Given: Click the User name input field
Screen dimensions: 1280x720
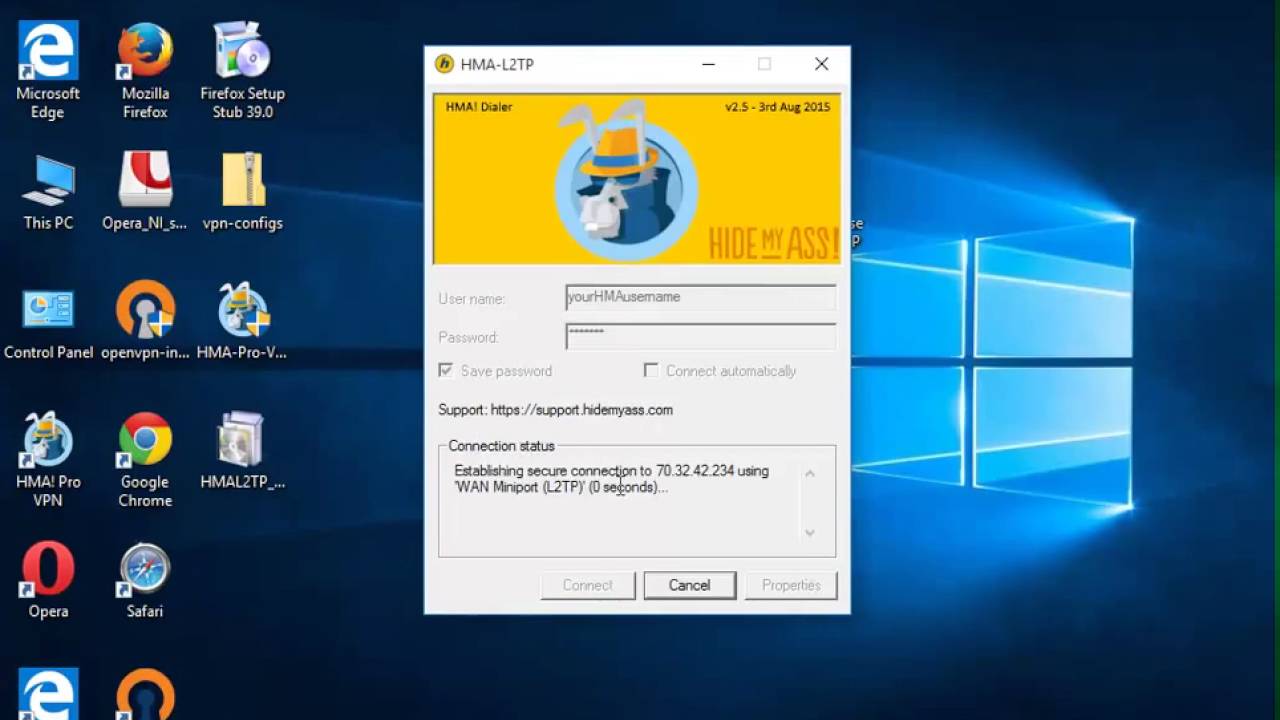Looking at the screenshot, I should pyautogui.click(x=700, y=297).
